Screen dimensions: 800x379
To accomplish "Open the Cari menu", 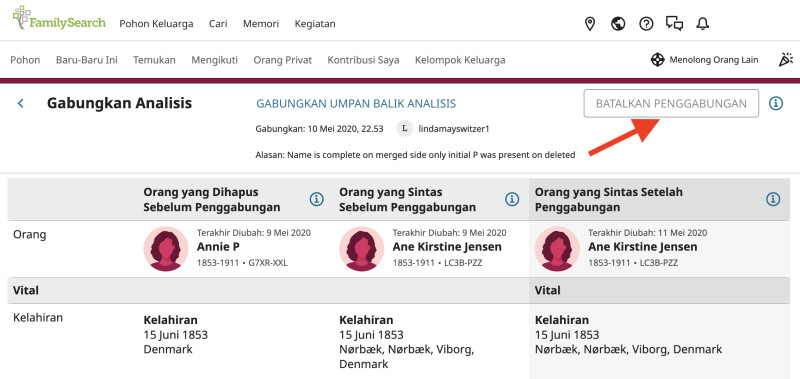I will click(218, 24).
